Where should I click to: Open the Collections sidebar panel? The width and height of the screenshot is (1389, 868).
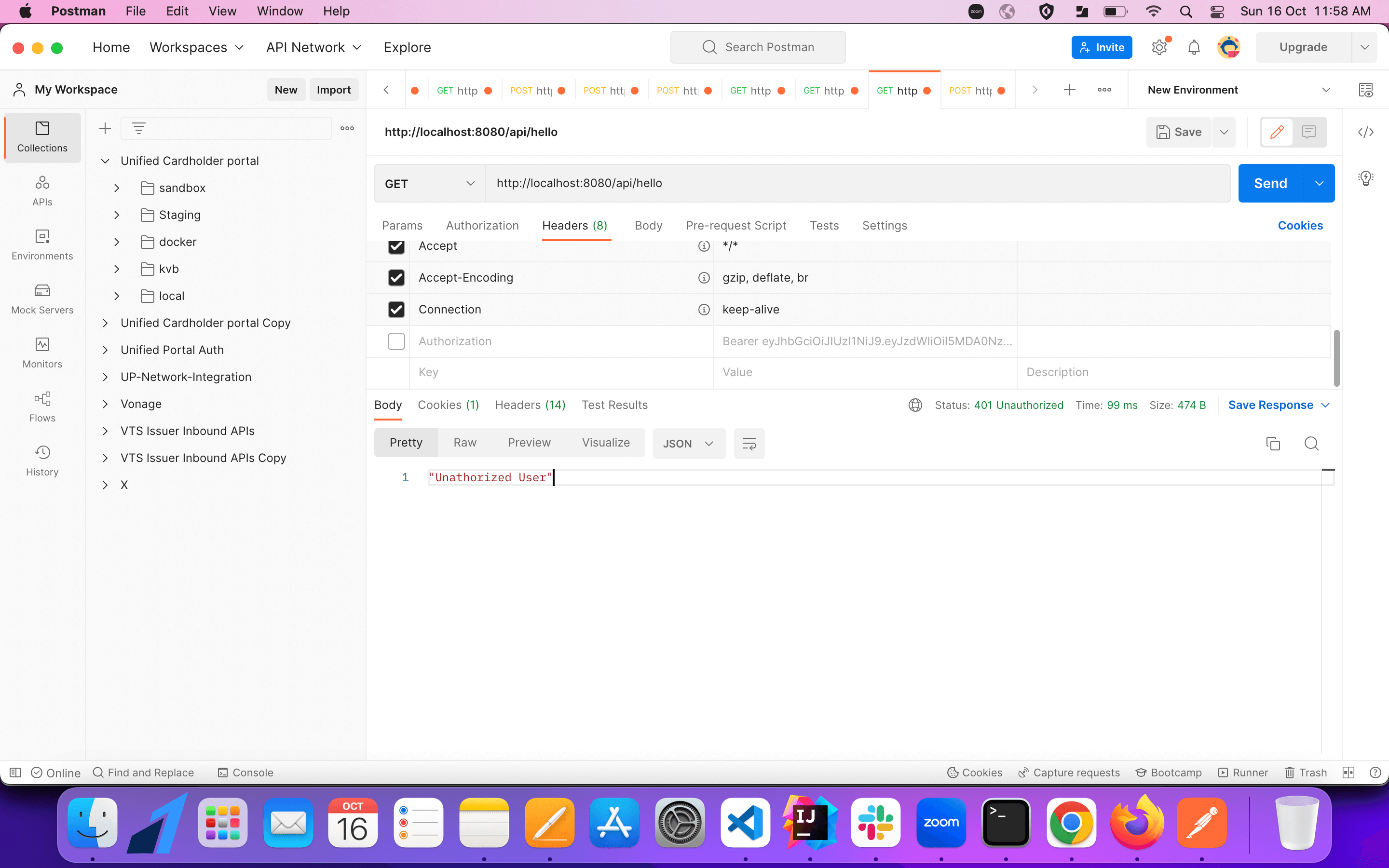coord(42,137)
